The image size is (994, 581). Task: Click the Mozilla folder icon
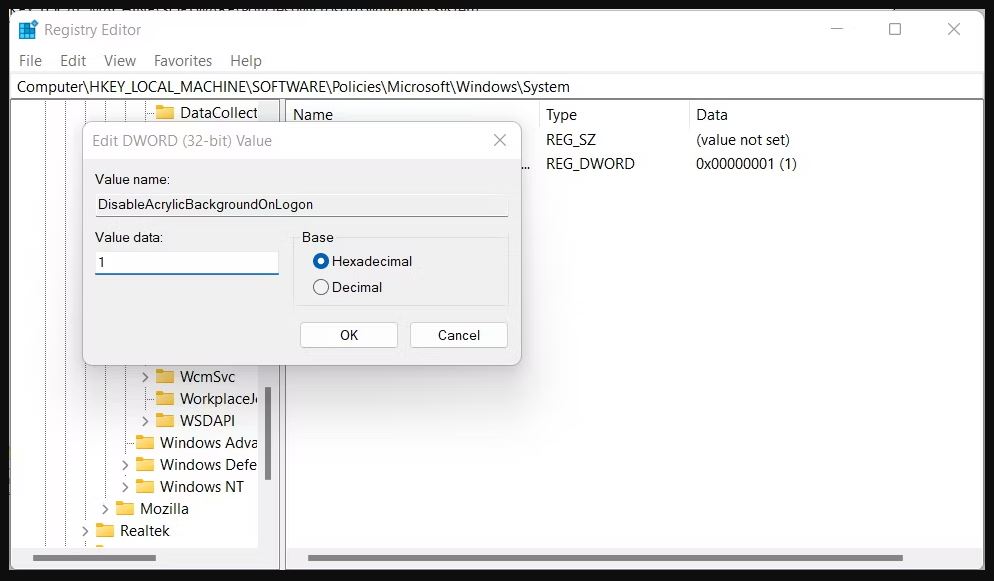125,509
